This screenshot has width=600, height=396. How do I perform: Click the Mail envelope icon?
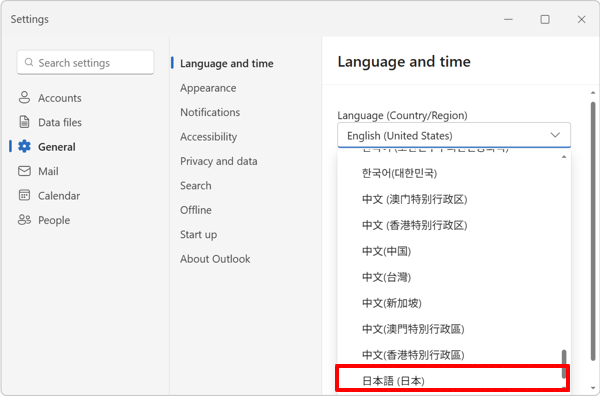tap(24, 171)
